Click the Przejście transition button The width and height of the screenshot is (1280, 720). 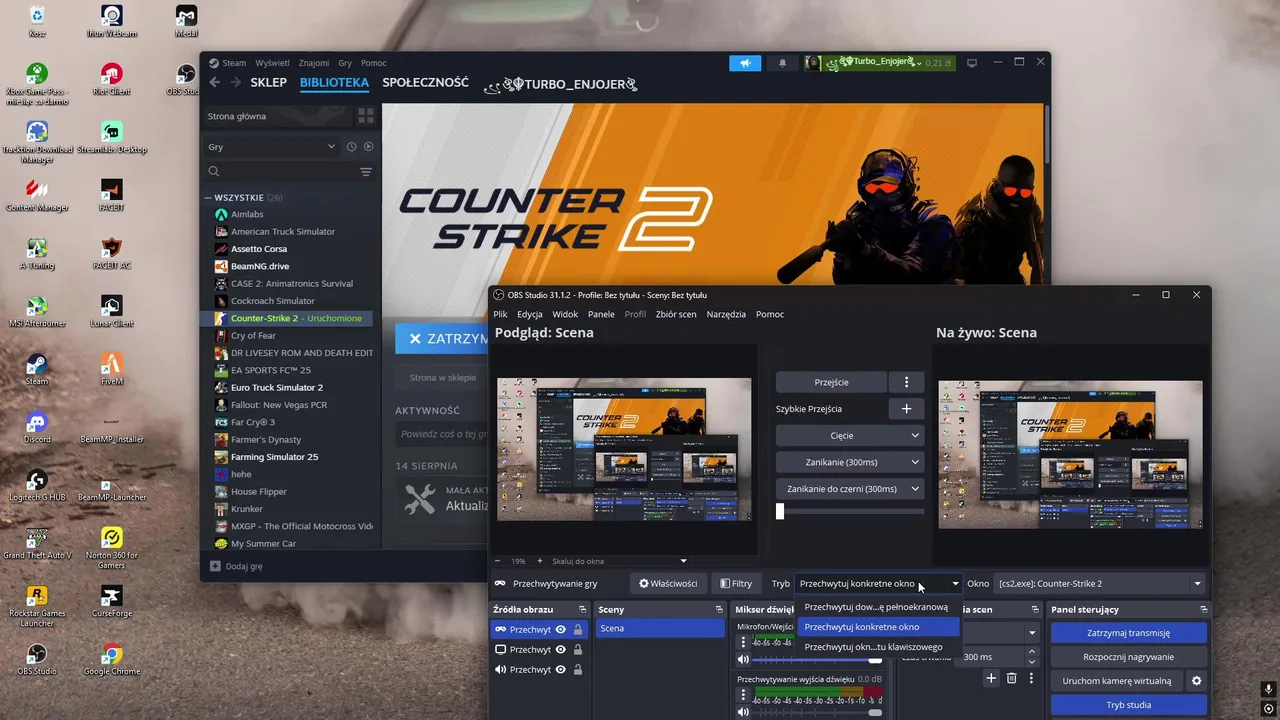(831, 382)
